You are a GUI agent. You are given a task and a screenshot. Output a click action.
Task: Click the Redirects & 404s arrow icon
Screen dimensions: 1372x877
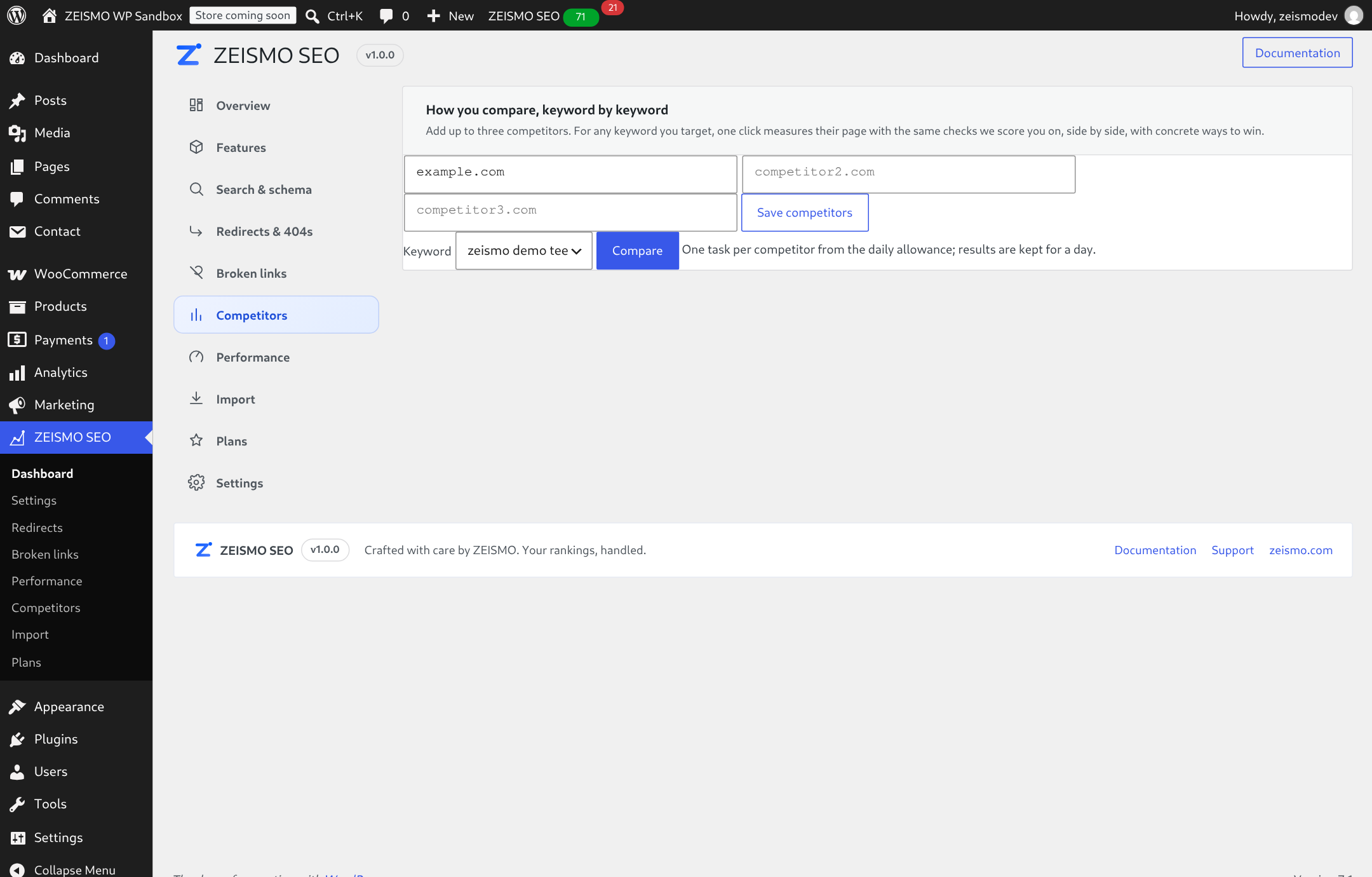(x=196, y=231)
